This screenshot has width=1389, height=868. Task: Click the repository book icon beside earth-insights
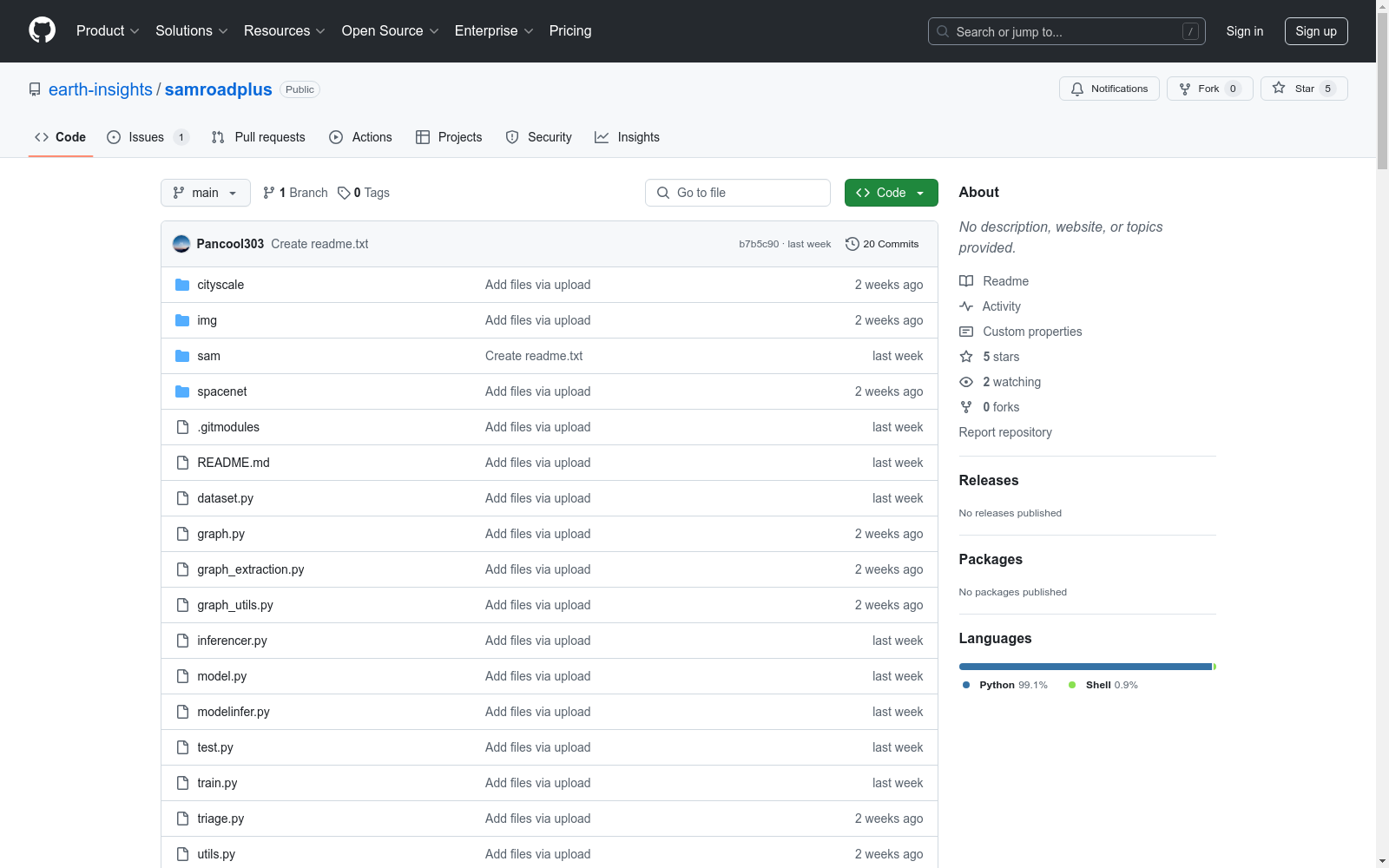(x=35, y=89)
